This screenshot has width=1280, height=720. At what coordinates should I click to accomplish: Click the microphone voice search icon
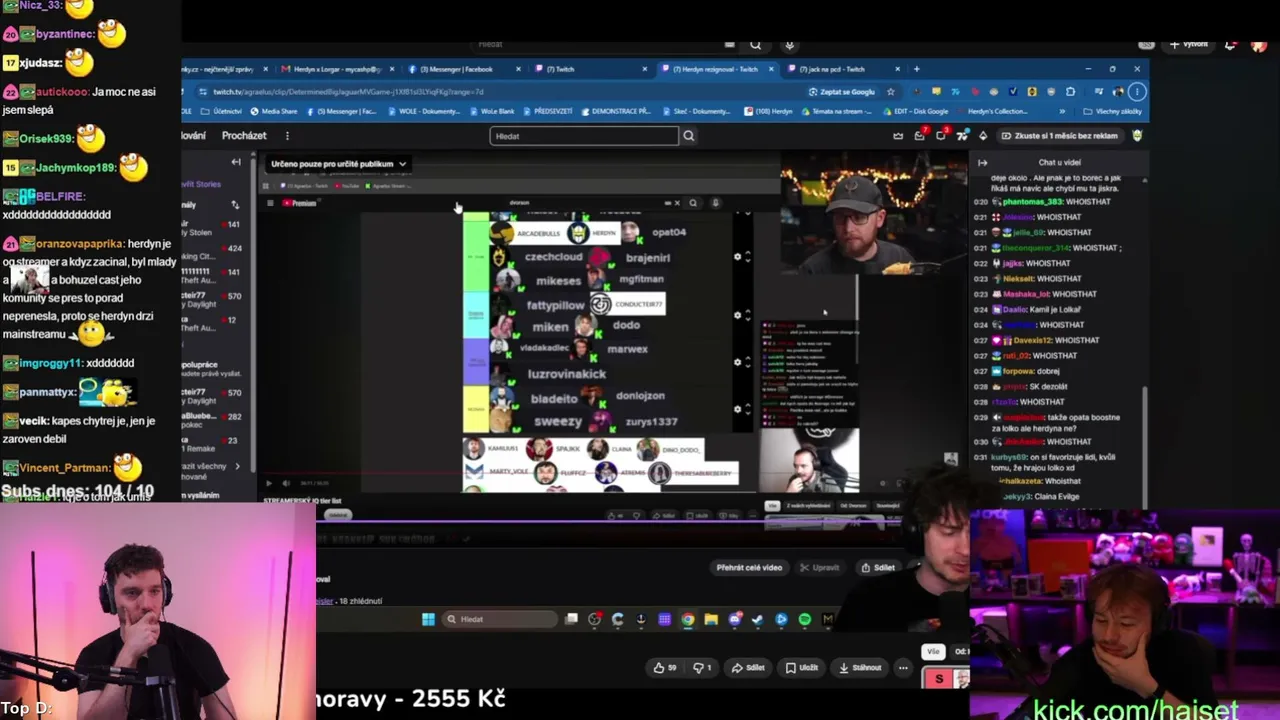tap(789, 44)
